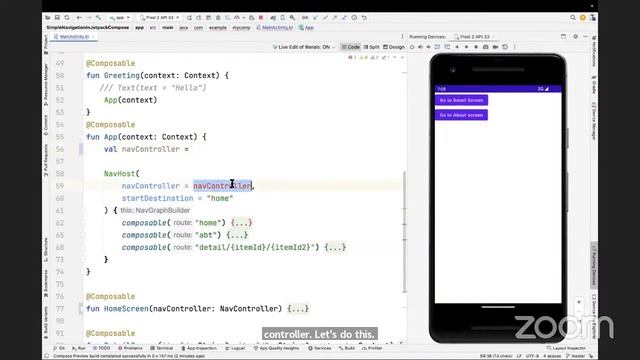This screenshot has height=360, width=640.
Task: Click the emulator zoom in plus button
Action: 579,302
